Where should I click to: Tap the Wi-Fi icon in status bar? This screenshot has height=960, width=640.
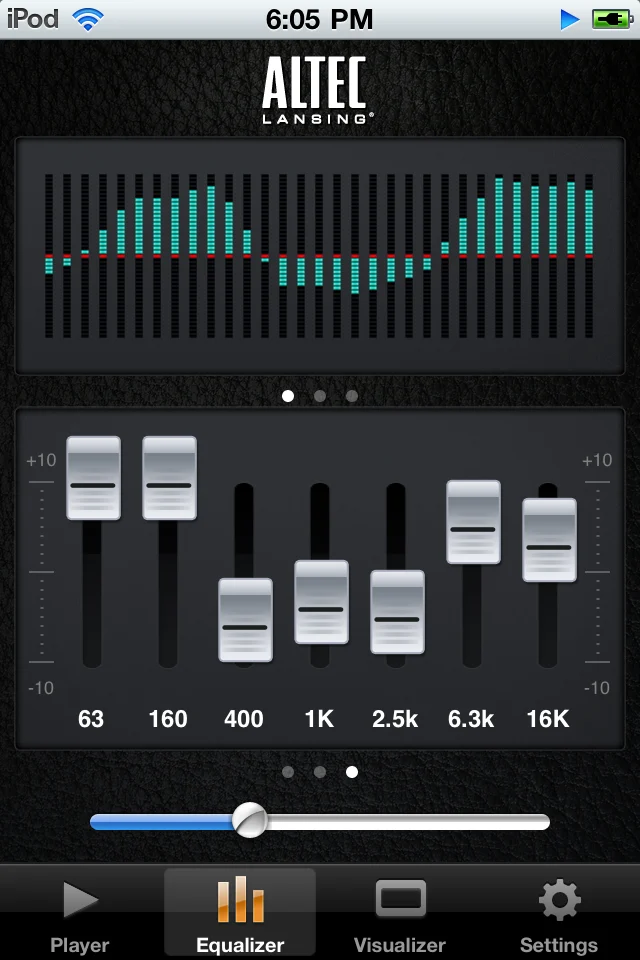pyautogui.click(x=88, y=20)
